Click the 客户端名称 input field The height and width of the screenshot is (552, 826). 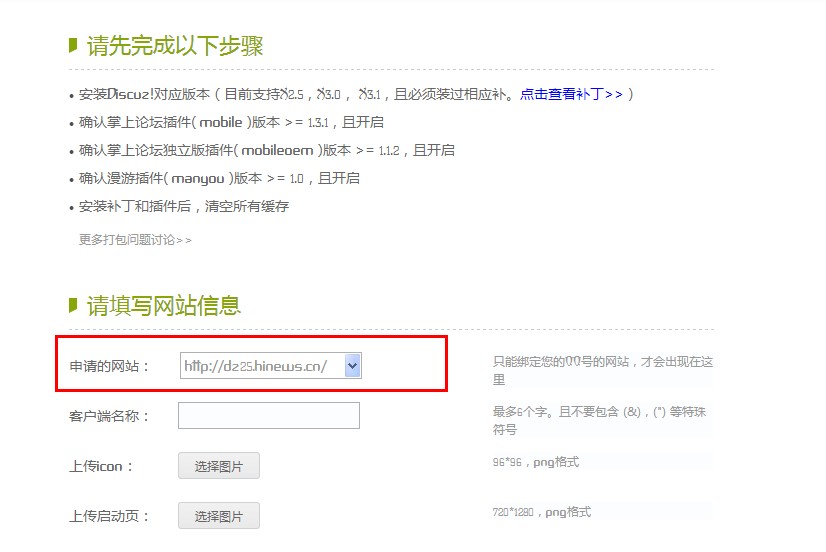click(x=269, y=416)
